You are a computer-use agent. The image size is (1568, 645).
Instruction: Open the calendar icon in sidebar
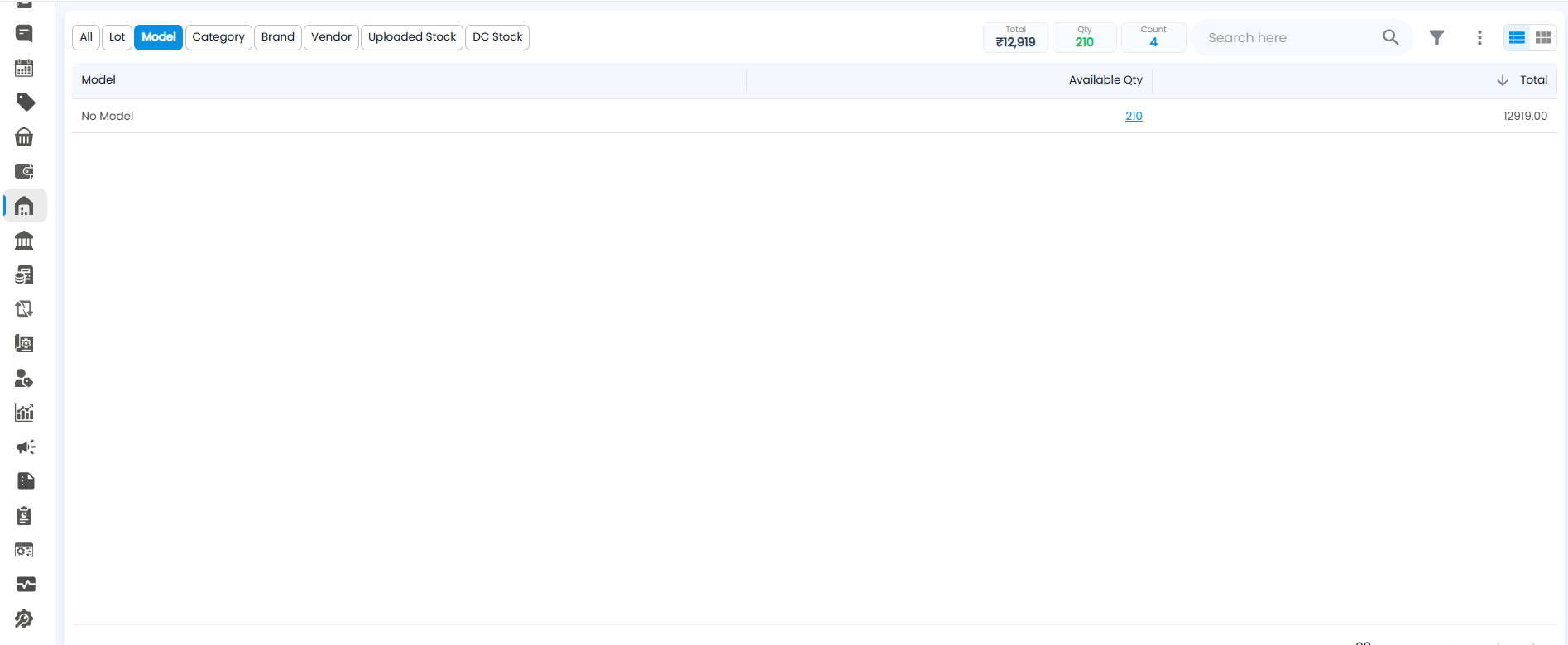pos(25,68)
